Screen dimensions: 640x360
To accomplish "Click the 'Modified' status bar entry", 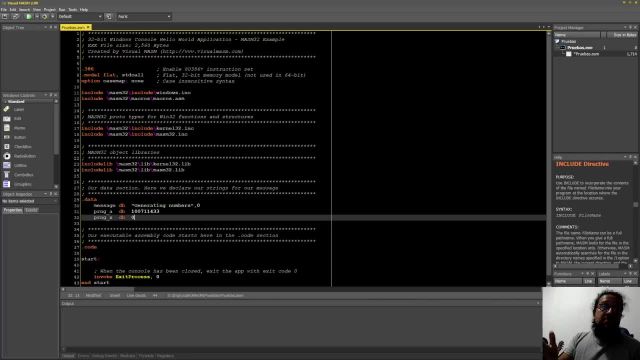I will point(93,296).
